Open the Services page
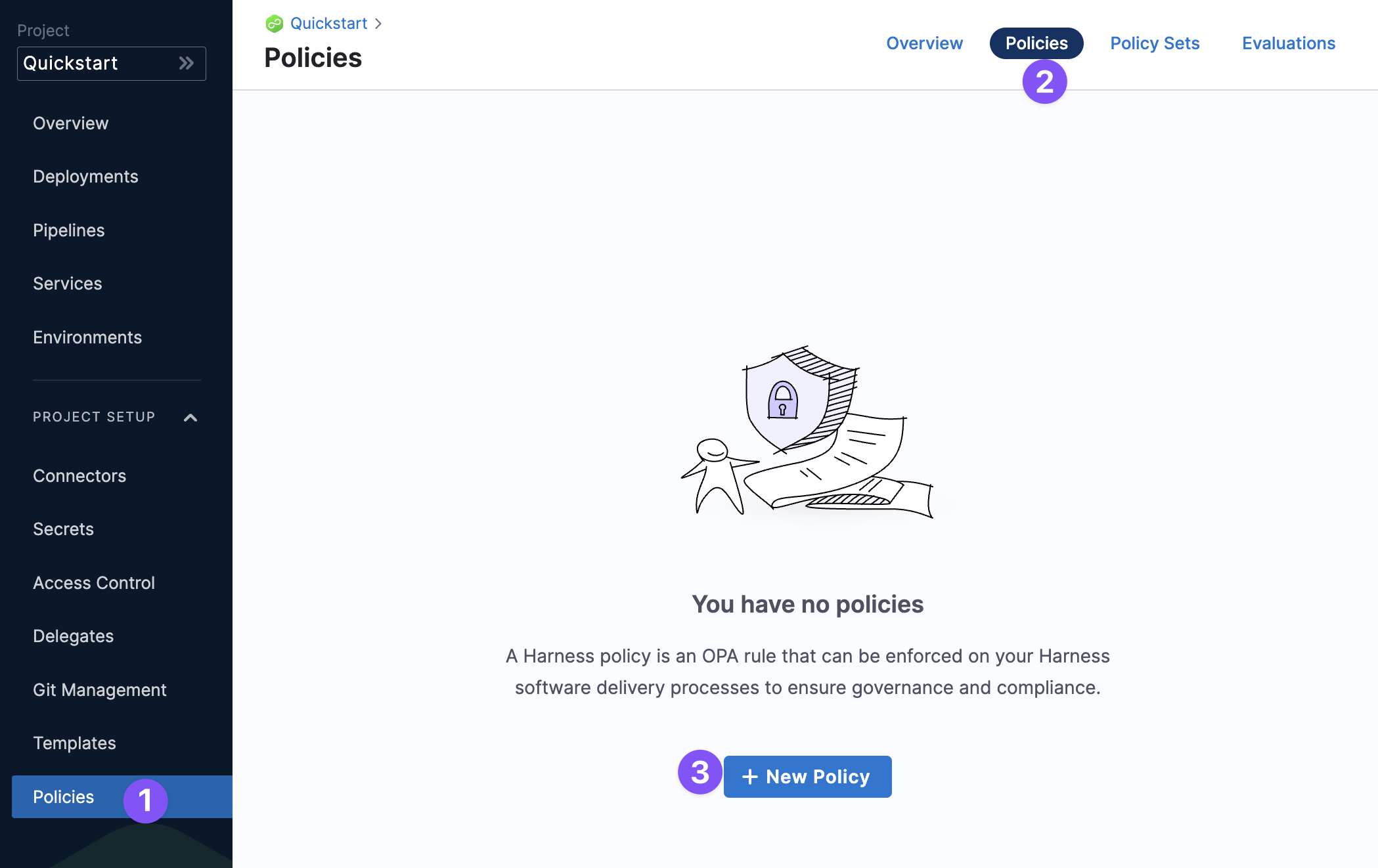1378x868 pixels. (68, 284)
